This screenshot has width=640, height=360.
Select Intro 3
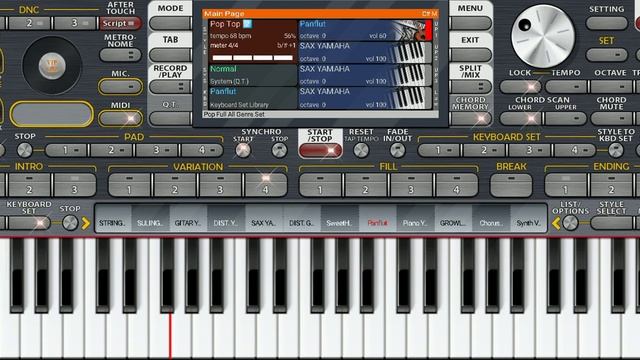pos(75,184)
